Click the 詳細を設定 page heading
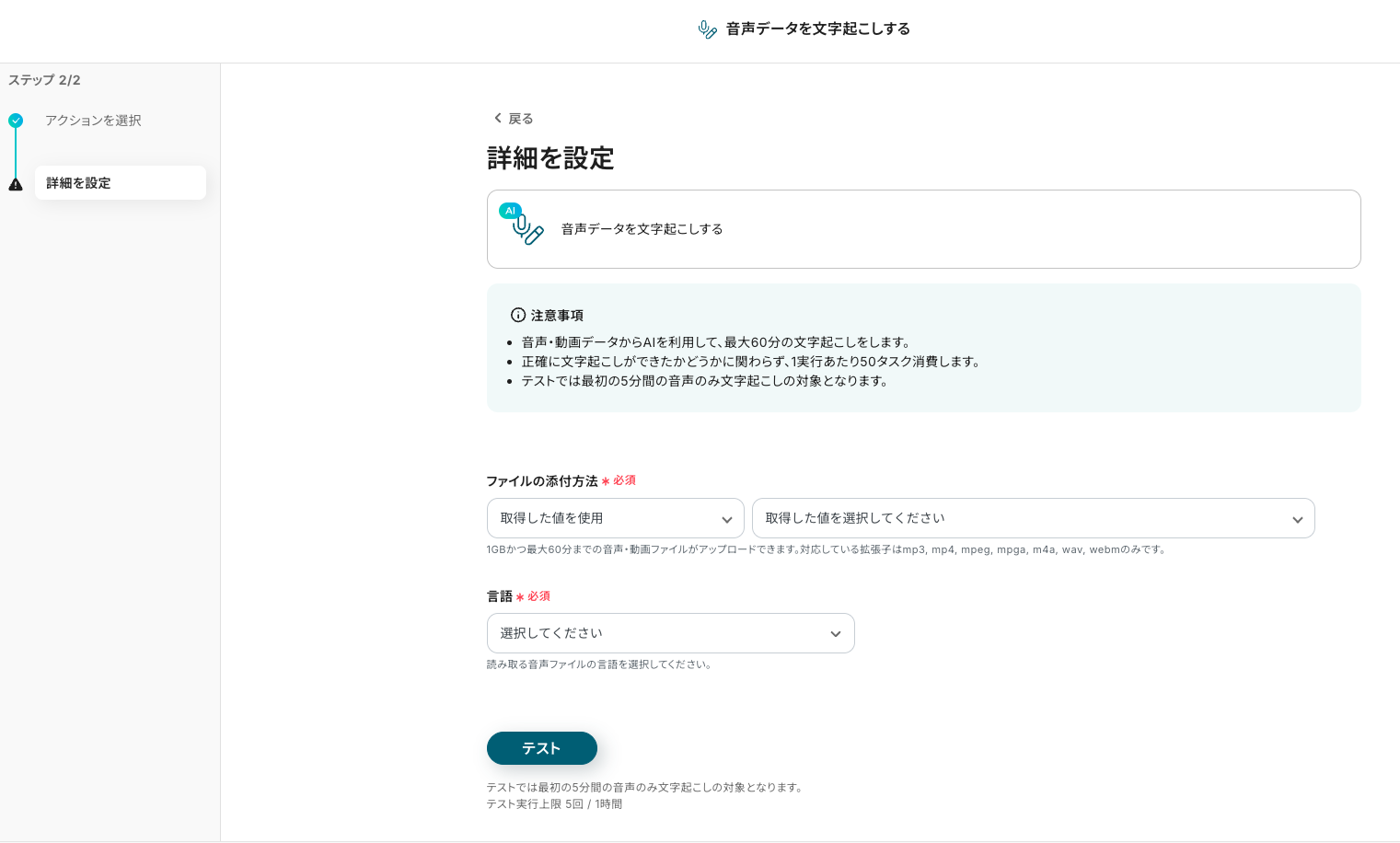This screenshot has height=843, width=1400. [550, 158]
